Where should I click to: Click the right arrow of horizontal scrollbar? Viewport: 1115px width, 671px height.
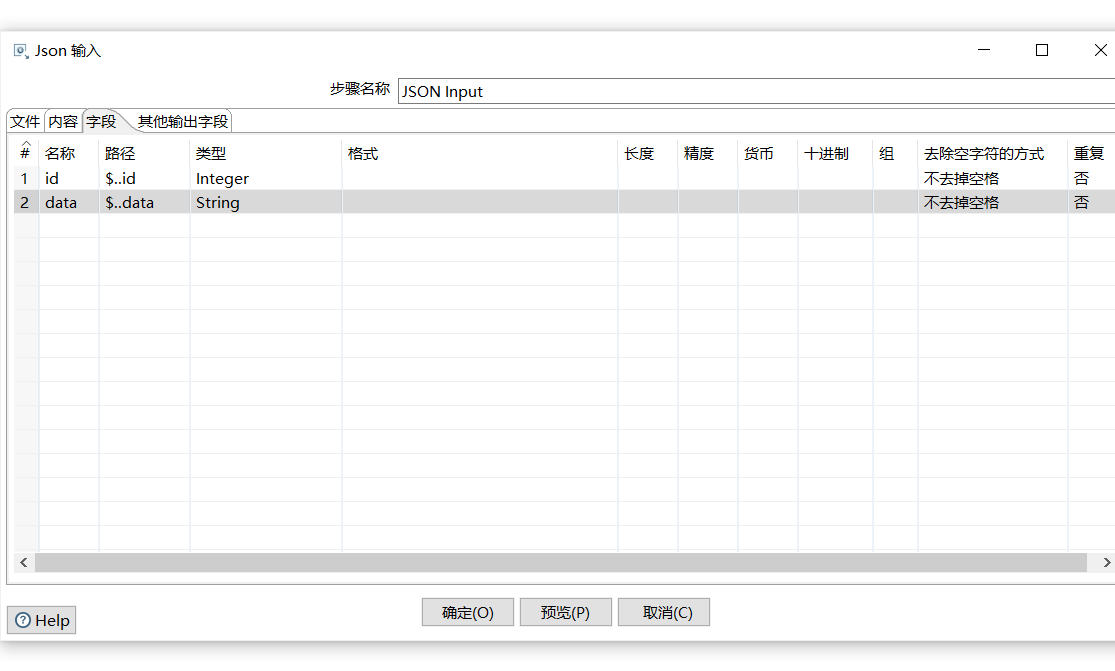1106,562
